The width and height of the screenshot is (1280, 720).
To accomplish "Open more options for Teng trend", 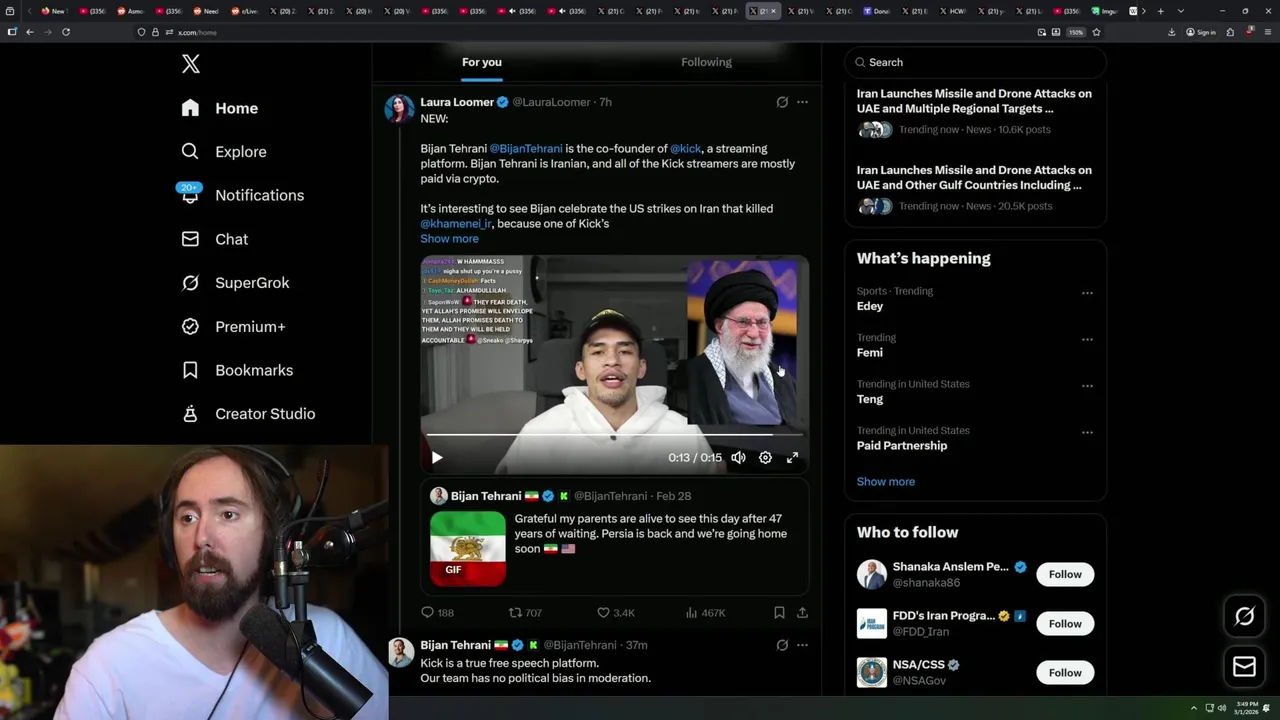I will [x=1087, y=386].
